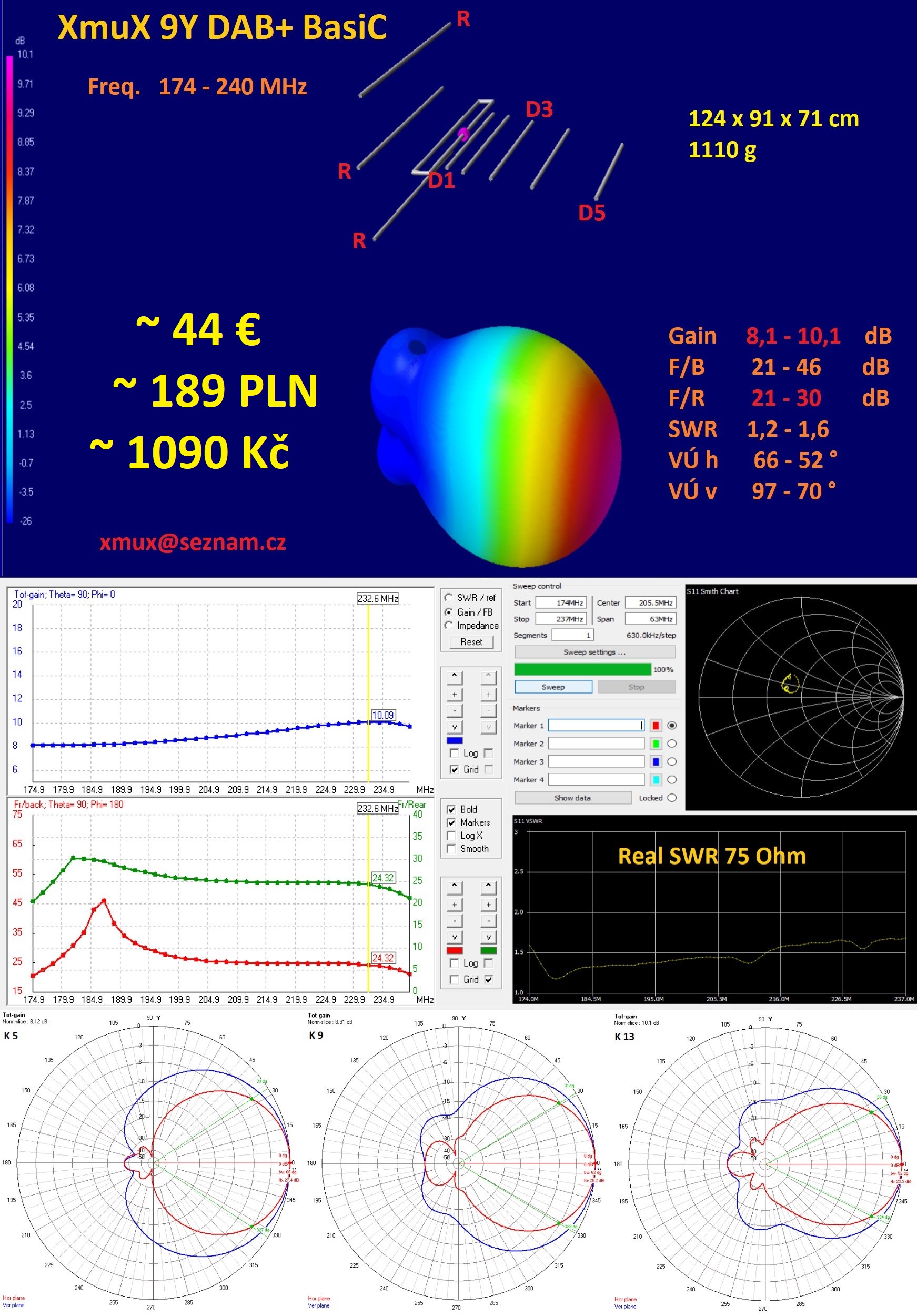Toggle left Log checkbox in Fr/back panel

(x=455, y=963)
